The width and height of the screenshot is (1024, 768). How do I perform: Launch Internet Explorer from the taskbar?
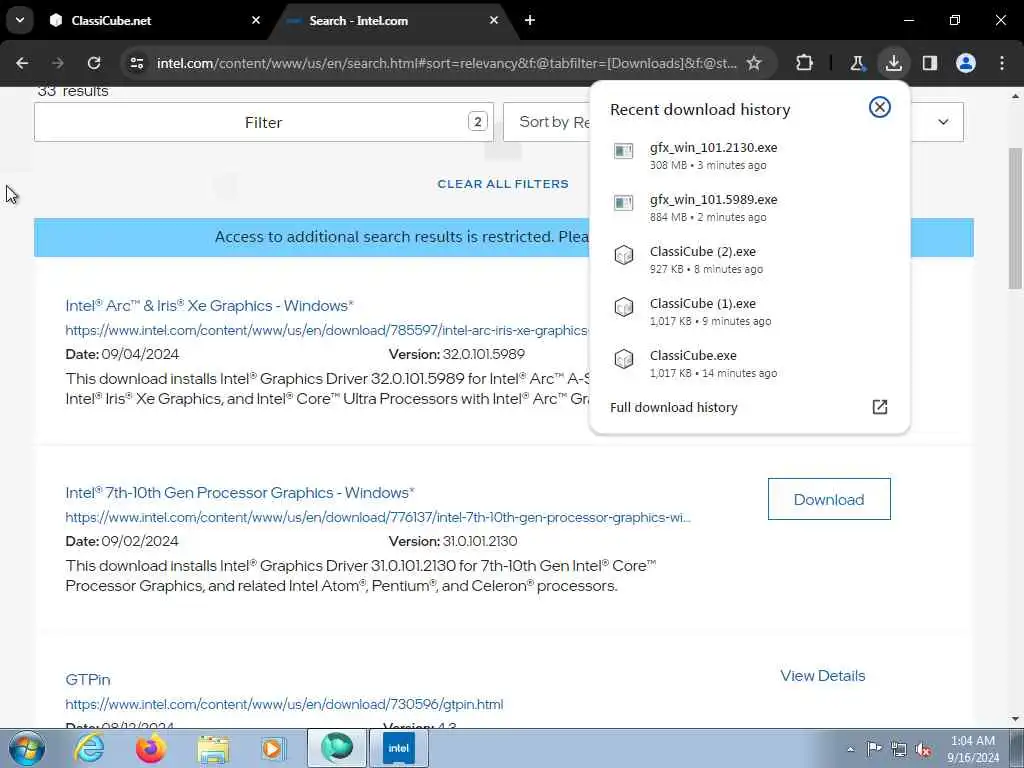coord(89,748)
